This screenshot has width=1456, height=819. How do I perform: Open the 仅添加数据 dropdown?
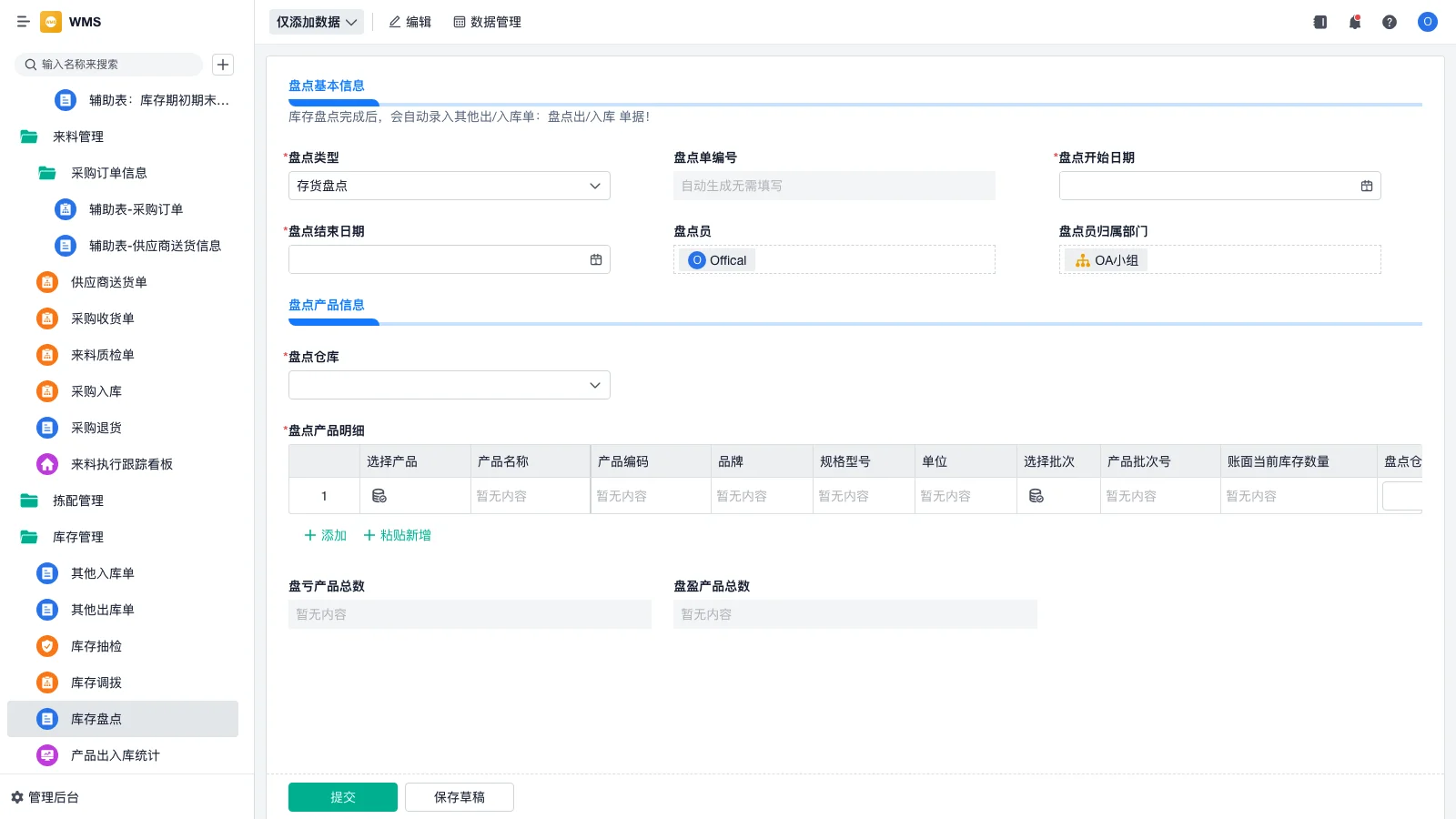tap(317, 22)
